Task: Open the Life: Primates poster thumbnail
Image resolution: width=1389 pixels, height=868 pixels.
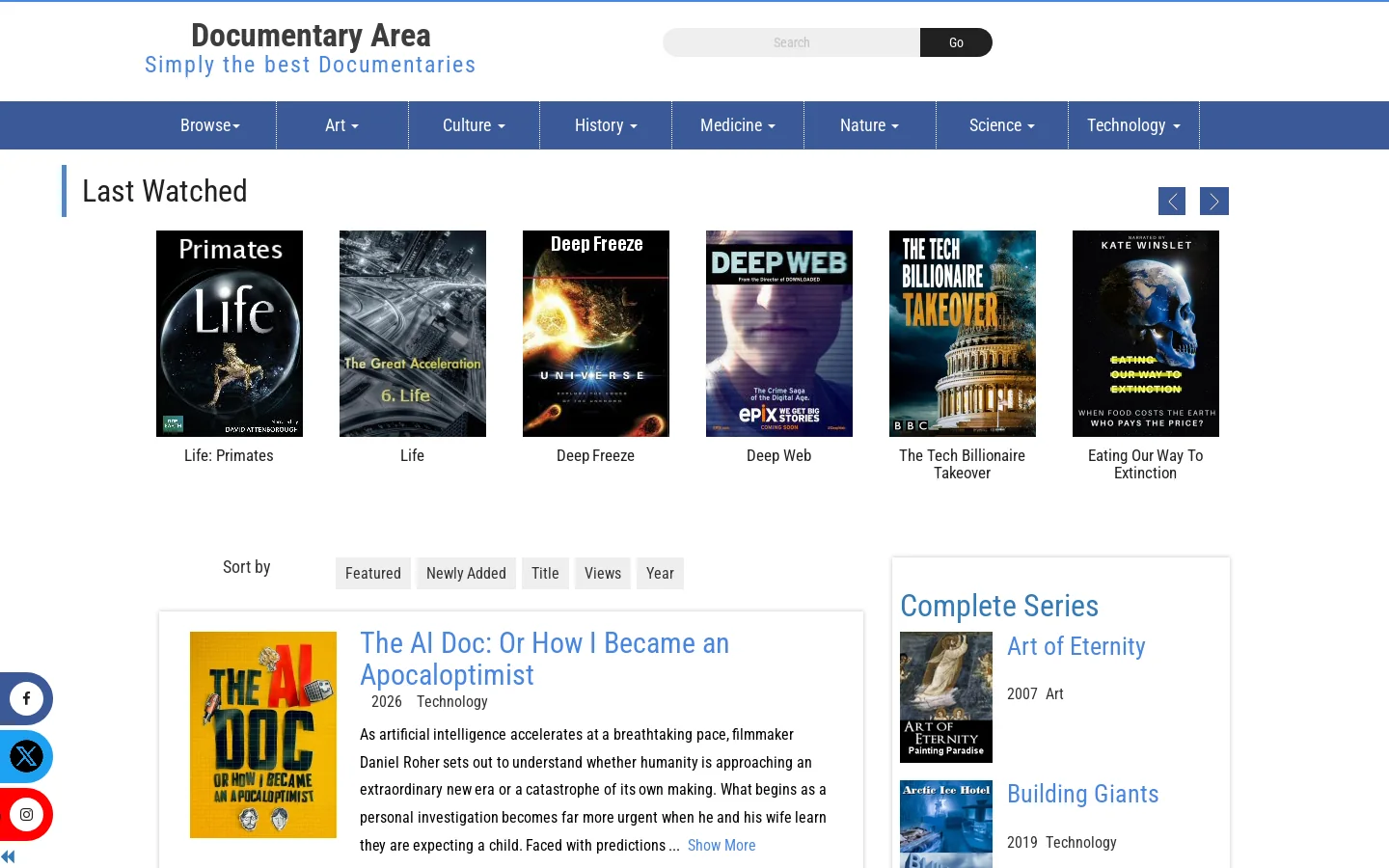Action: point(230,334)
